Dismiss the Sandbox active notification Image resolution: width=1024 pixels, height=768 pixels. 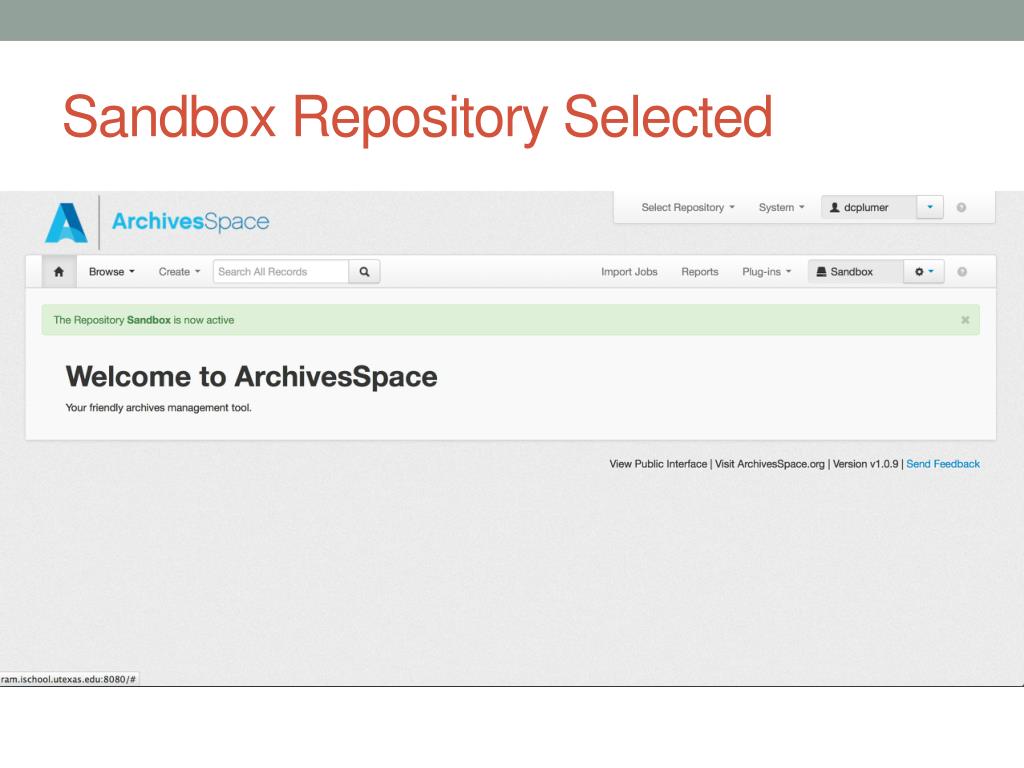pyautogui.click(x=965, y=320)
